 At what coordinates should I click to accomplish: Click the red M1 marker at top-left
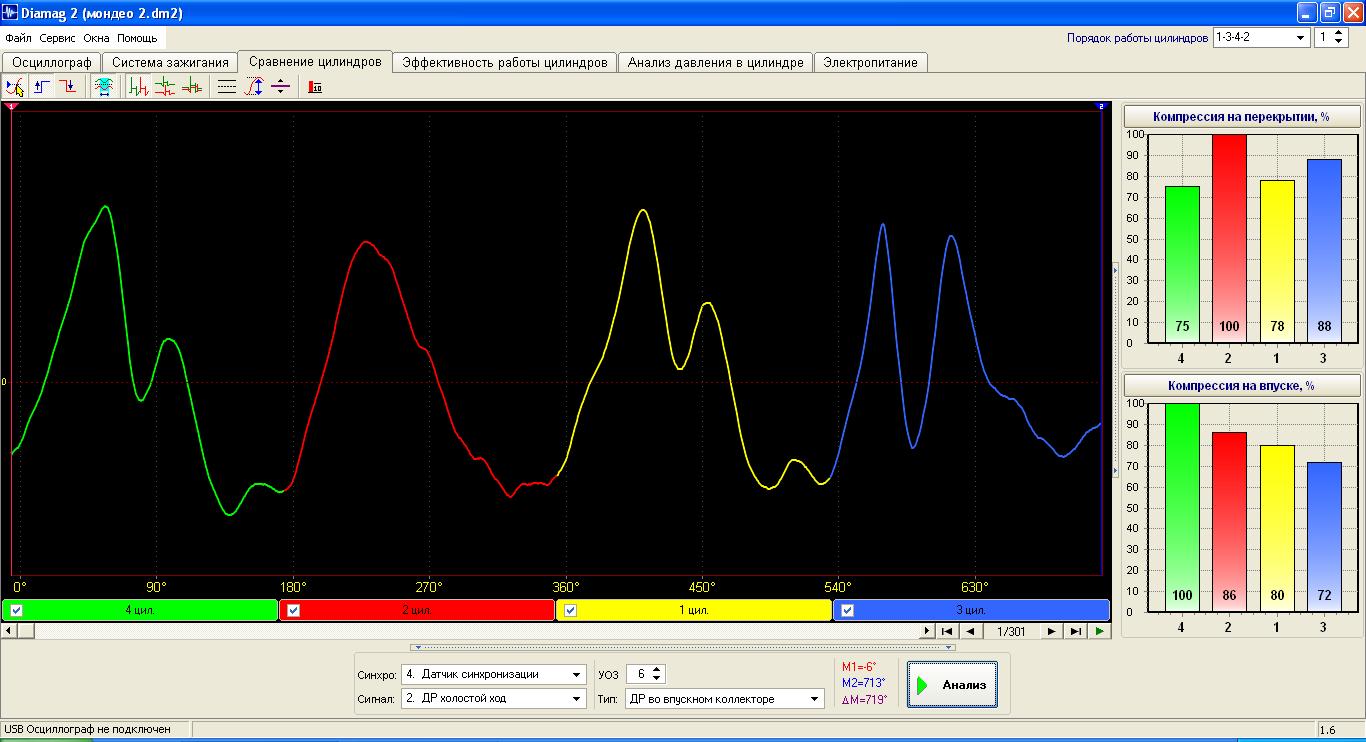[11, 106]
